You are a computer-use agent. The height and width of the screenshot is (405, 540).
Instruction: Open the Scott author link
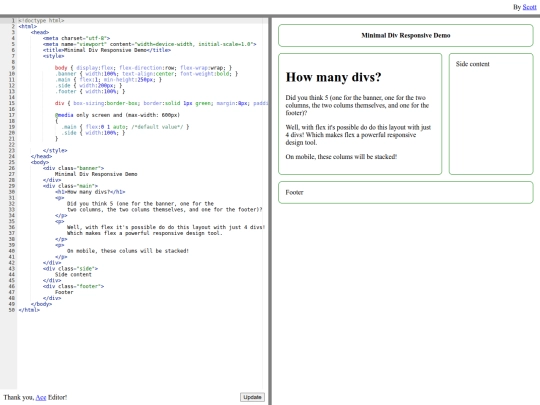529,7
